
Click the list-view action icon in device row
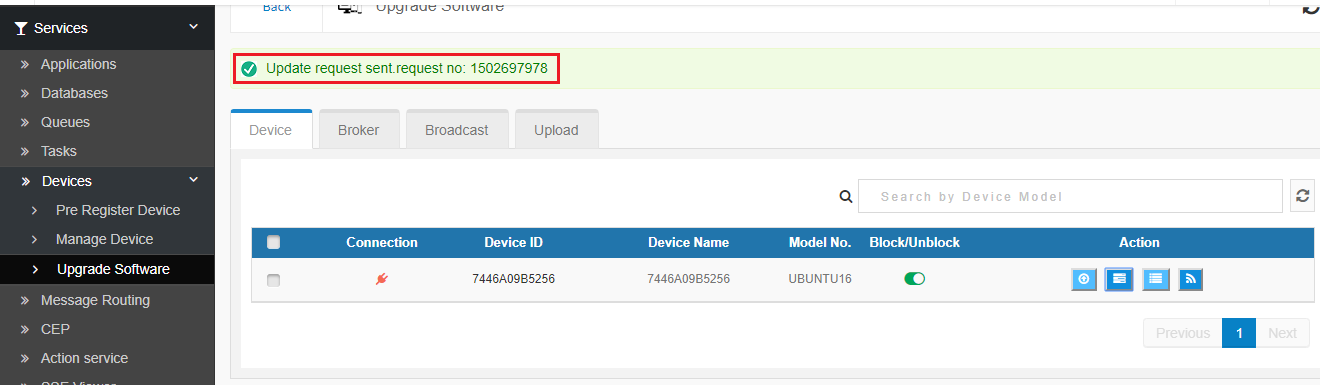1155,280
